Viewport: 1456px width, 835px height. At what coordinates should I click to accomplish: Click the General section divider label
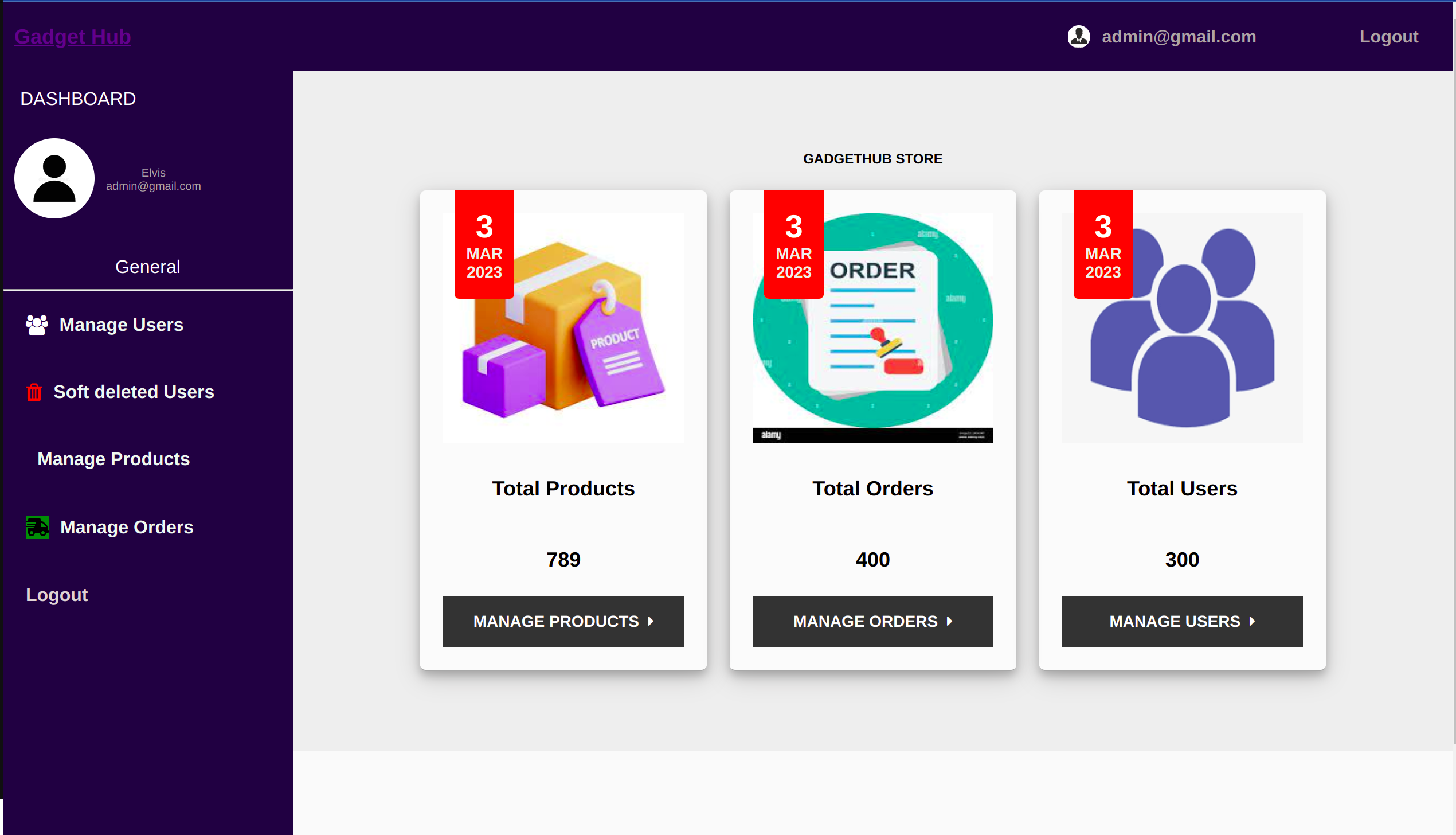click(x=148, y=267)
